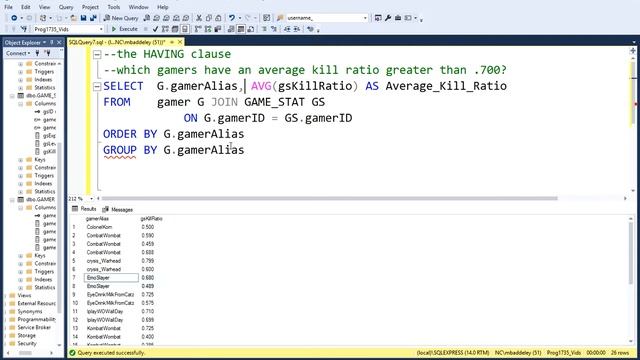The width and height of the screenshot is (640, 360).
Task: Click the Uncomment Selected Lines icon
Action: (274, 29)
